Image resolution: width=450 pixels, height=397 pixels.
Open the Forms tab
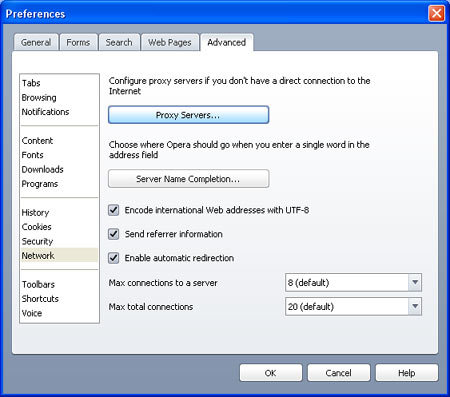click(x=78, y=42)
